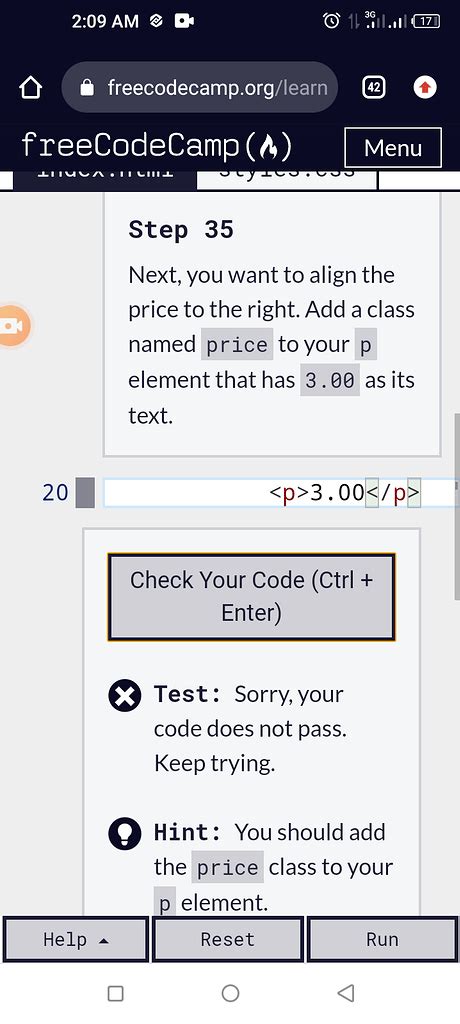Reset the lesson code
This screenshot has width=460, height=1024.
click(227, 940)
